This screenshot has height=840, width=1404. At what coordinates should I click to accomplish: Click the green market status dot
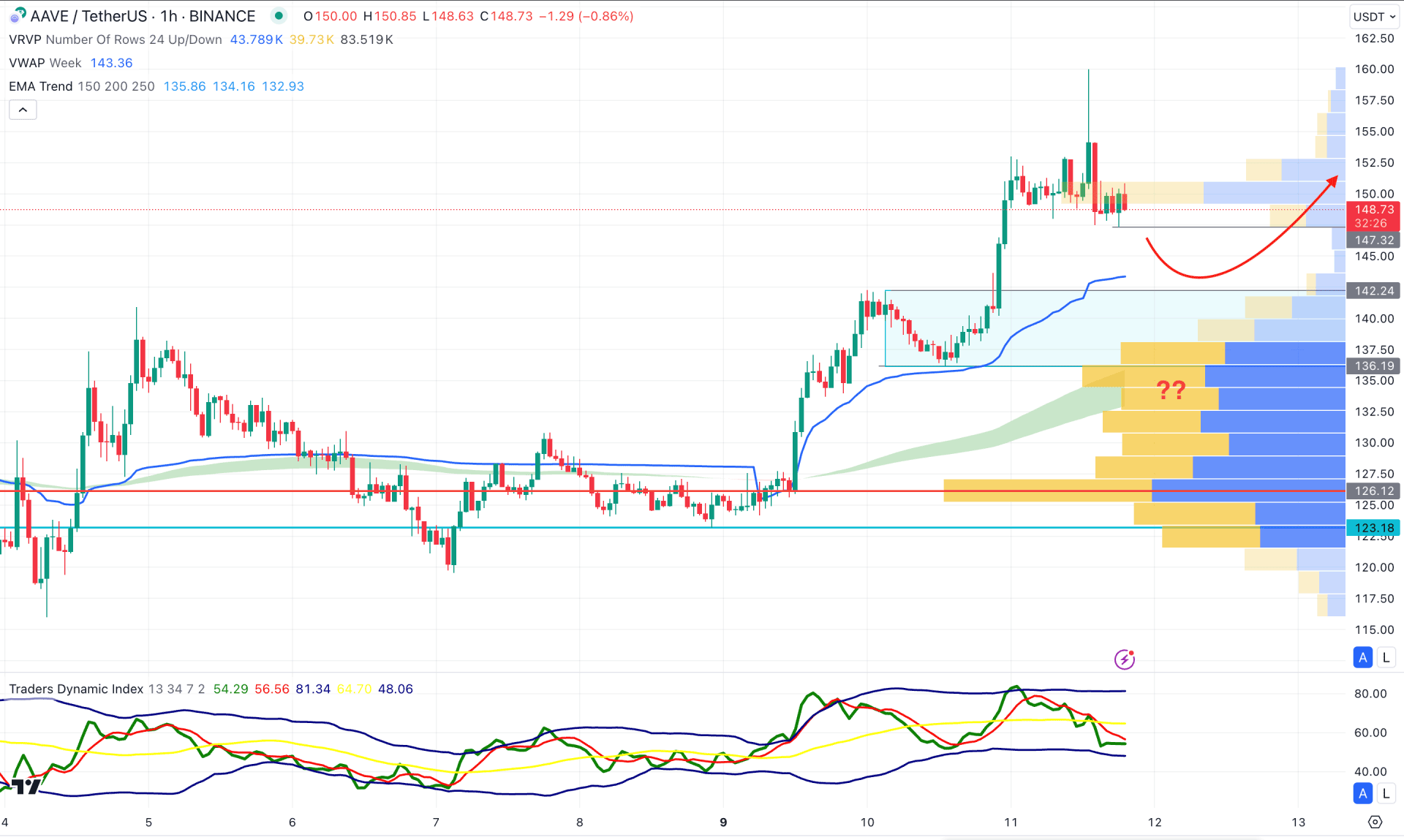tap(279, 15)
